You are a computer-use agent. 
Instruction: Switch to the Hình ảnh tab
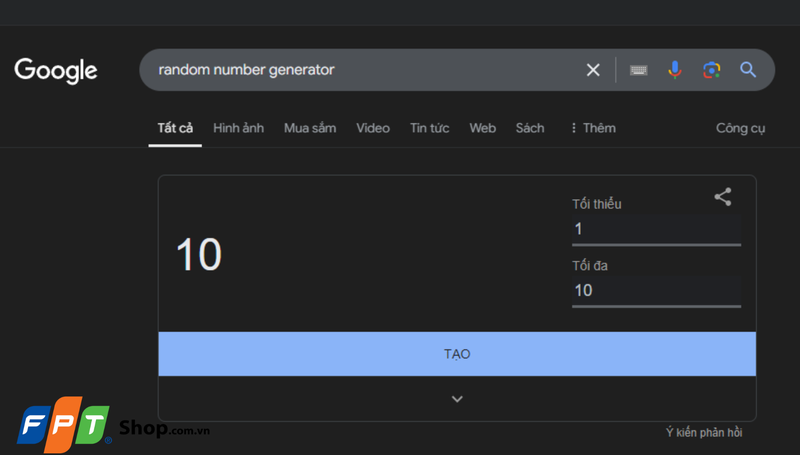point(238,128)
